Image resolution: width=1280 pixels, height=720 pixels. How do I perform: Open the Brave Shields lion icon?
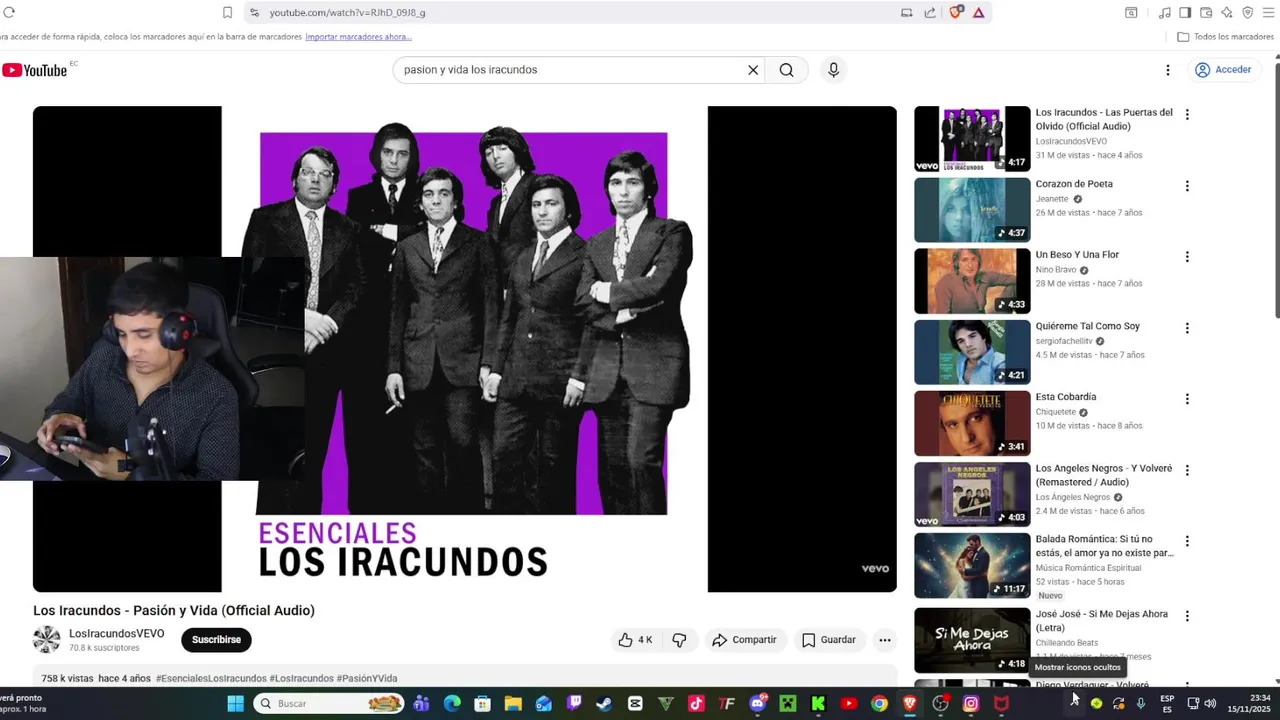pyautogui.click(x=956, y=12)
